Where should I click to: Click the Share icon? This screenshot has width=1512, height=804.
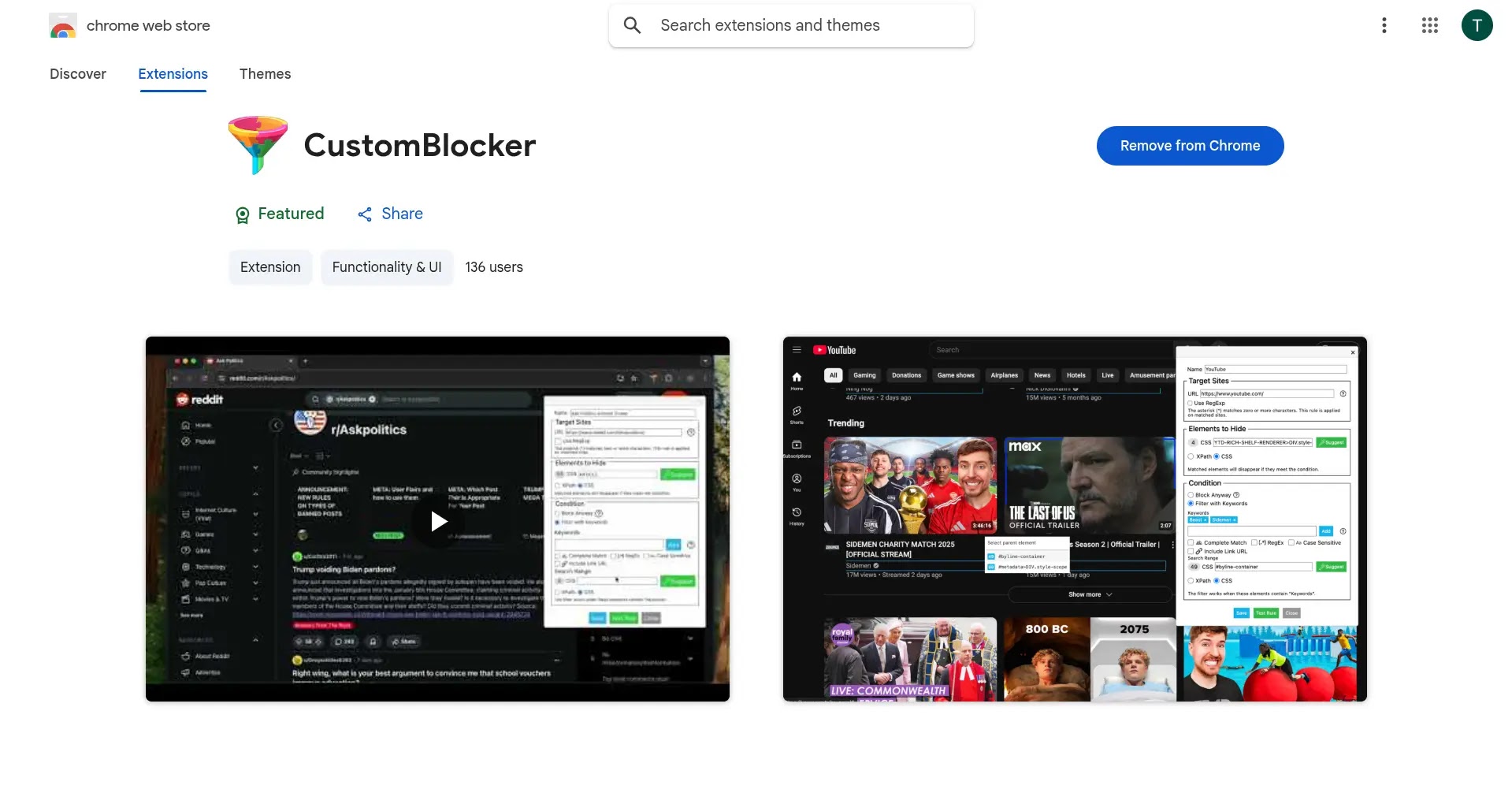point(365,214)
